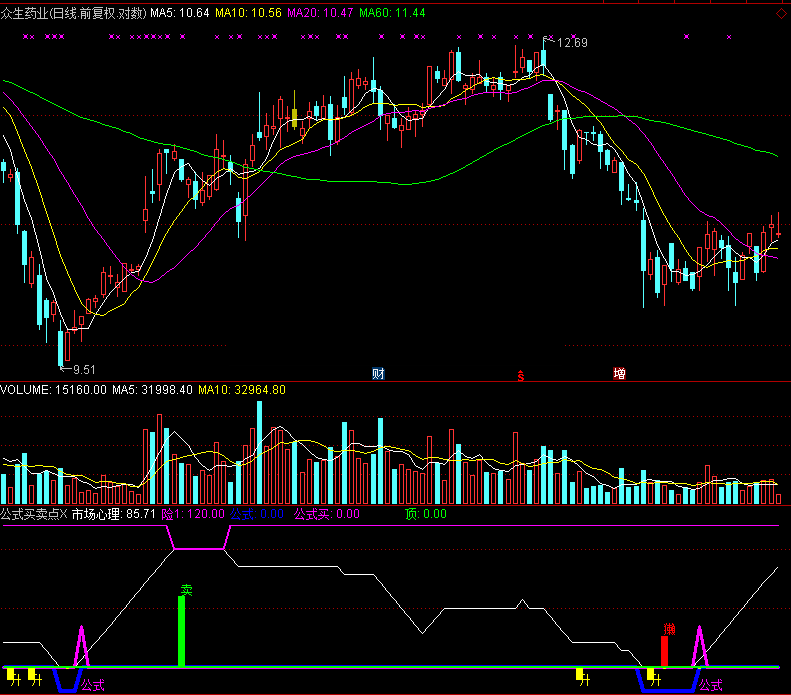Select the MA20: 10.47 indicator label
791x695 pixels.
[x=320, y=13]
